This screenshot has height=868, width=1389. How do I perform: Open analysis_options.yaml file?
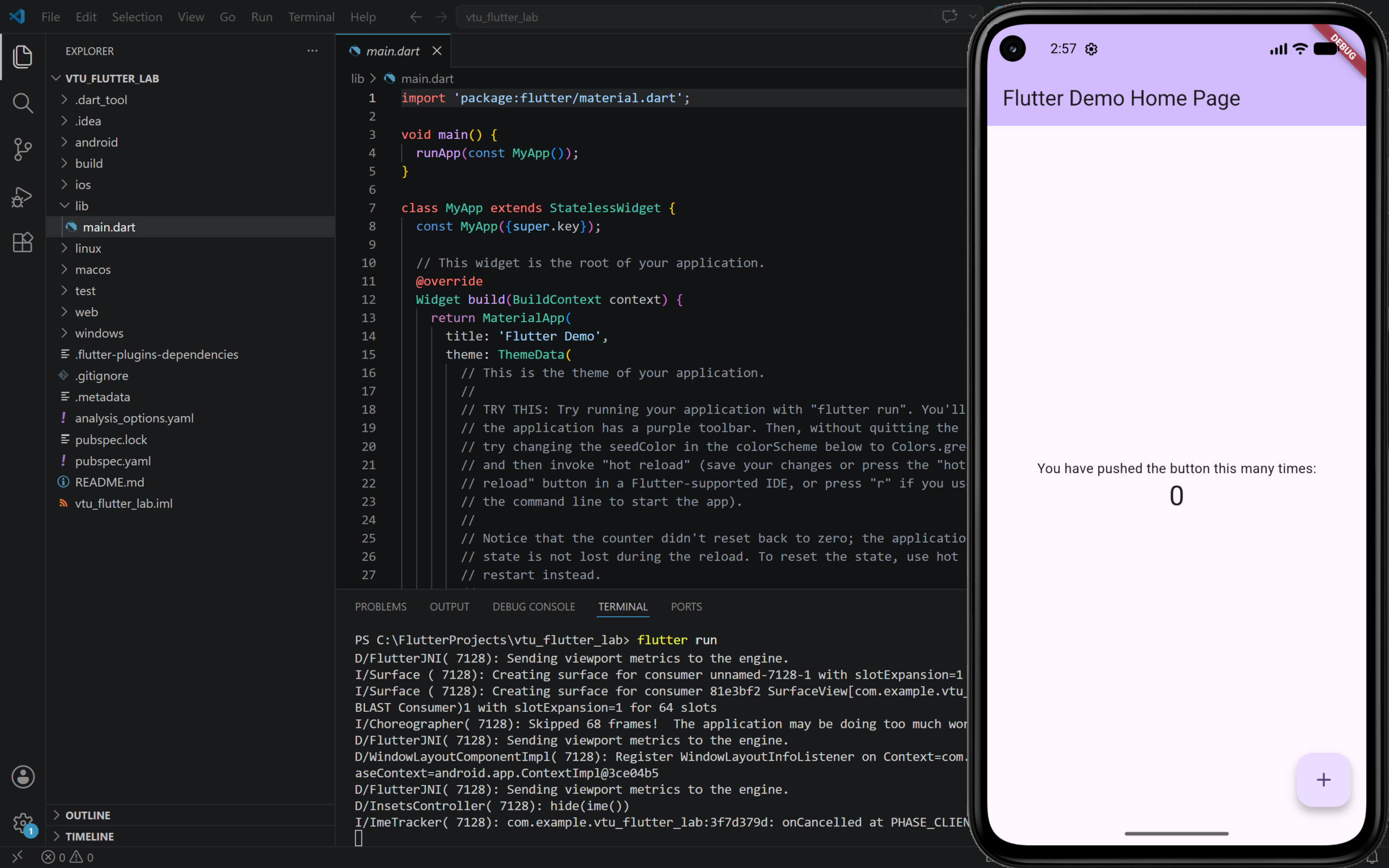click(190, 418)
